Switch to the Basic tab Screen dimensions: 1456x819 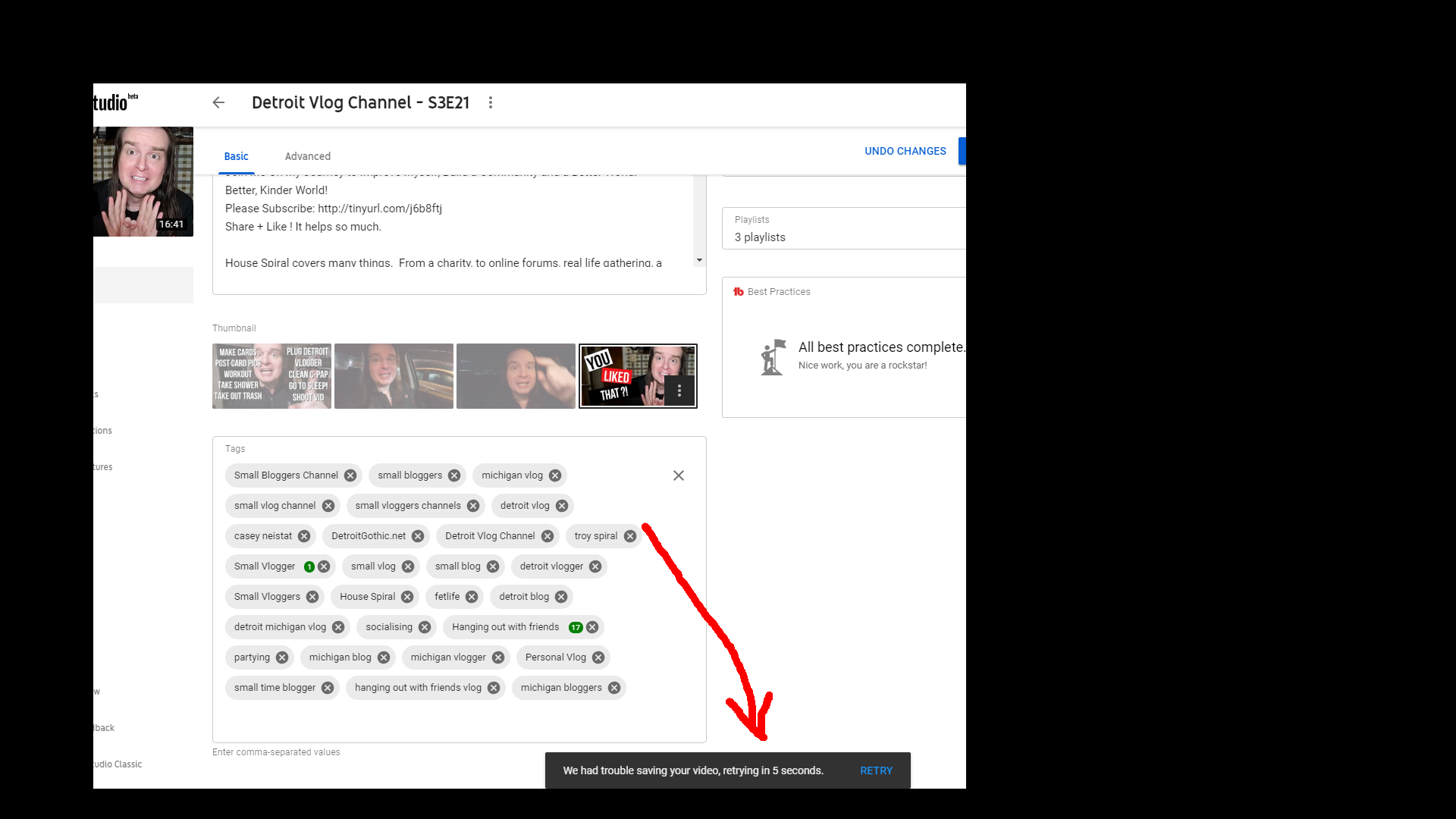tap(236, 156)
